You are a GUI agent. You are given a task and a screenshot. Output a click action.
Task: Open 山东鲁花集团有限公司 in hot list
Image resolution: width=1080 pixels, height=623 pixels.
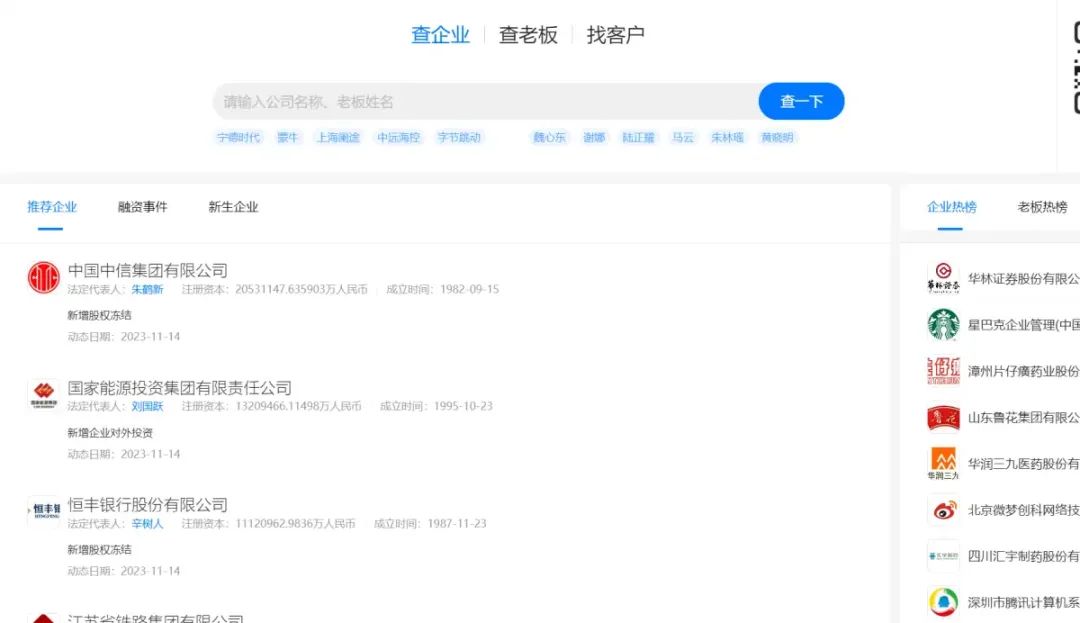point(1024,418)
